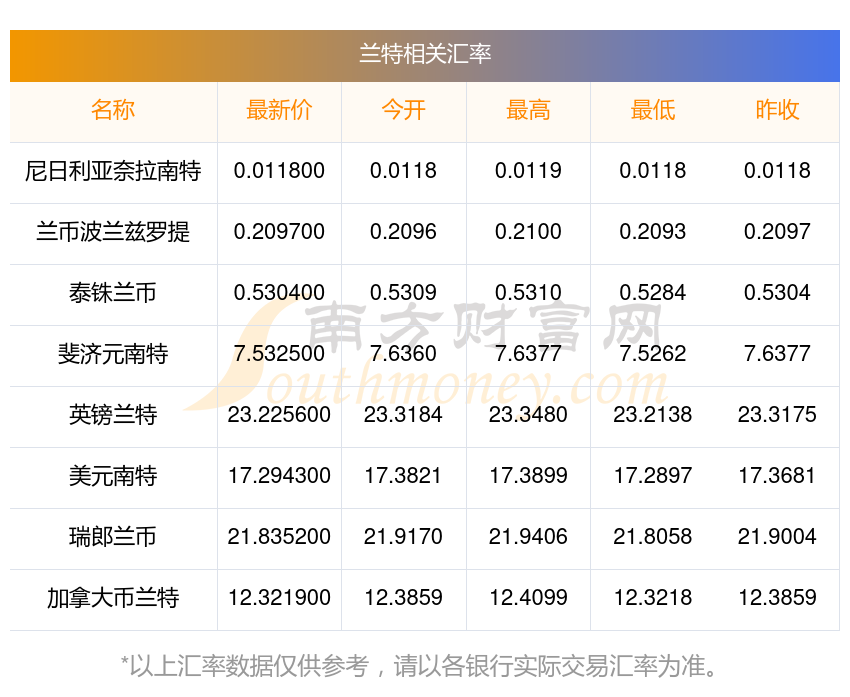This screenshot has height=697, width=850.
Task: Select the 斐济元南特 row name
Action: 113,354
